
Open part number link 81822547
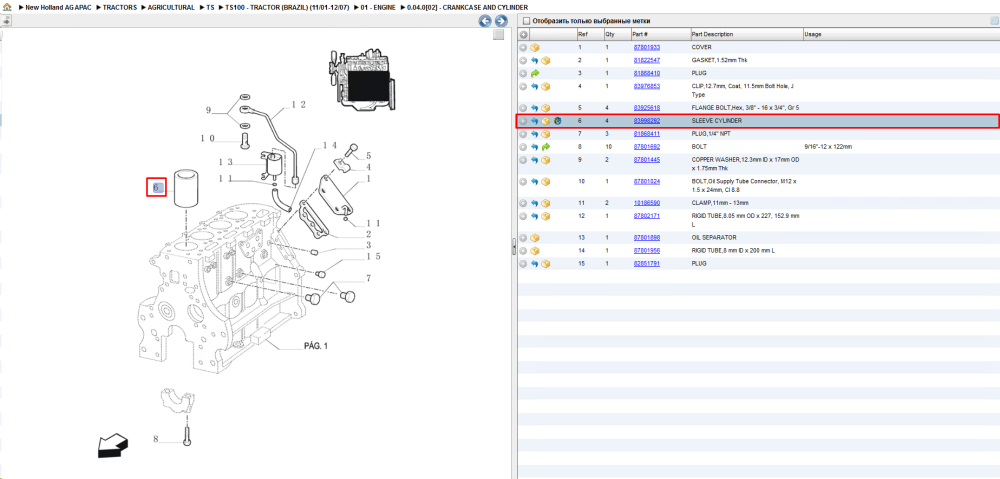point(646,60)
